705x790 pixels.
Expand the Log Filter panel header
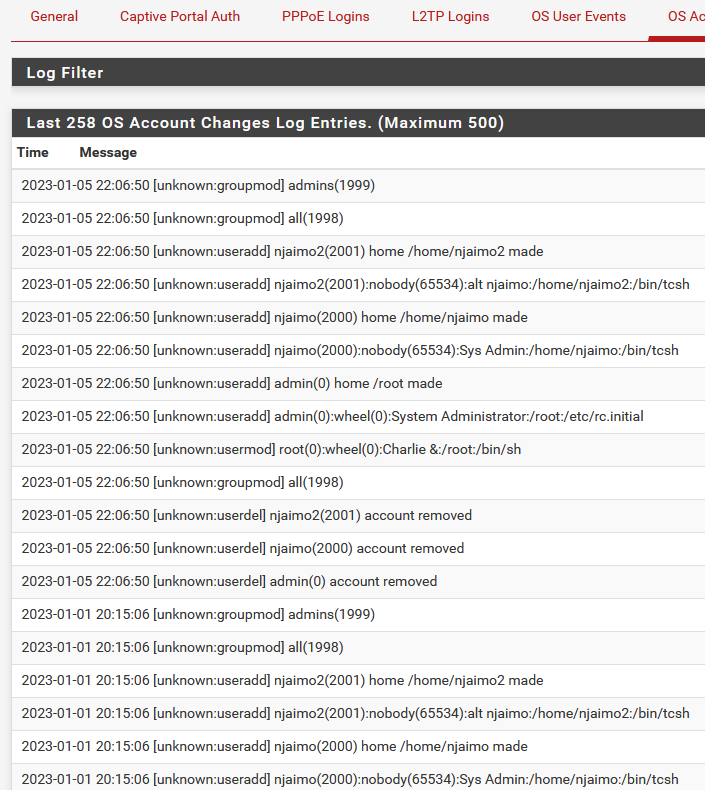click(x=358, y=72)
